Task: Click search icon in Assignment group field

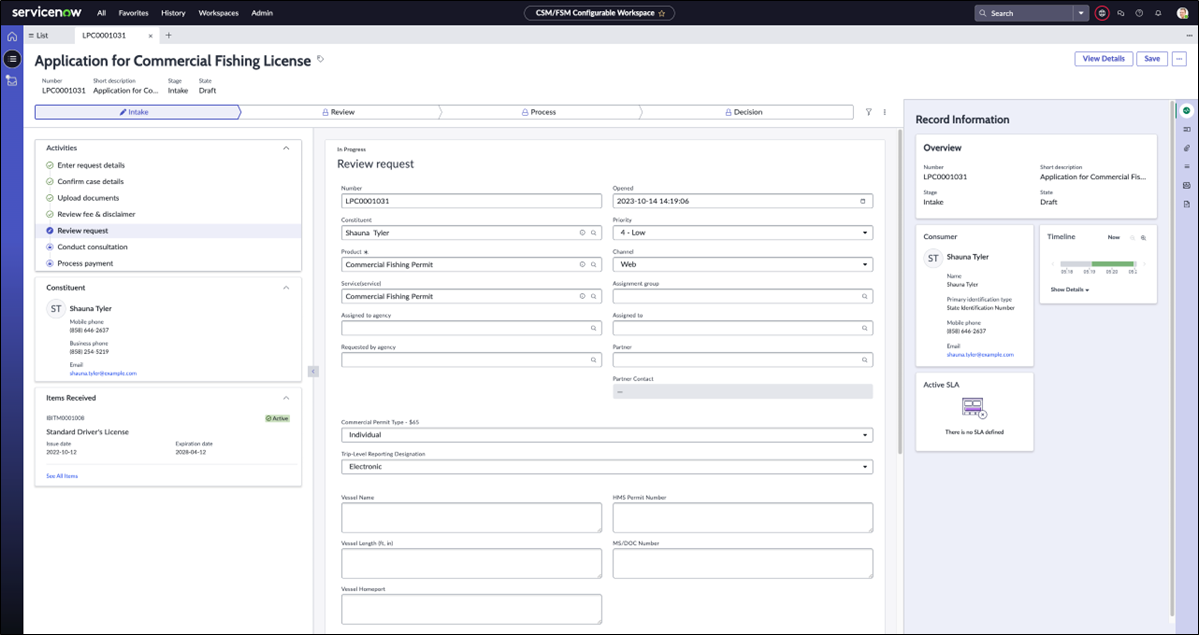Action: pos(864,296)
